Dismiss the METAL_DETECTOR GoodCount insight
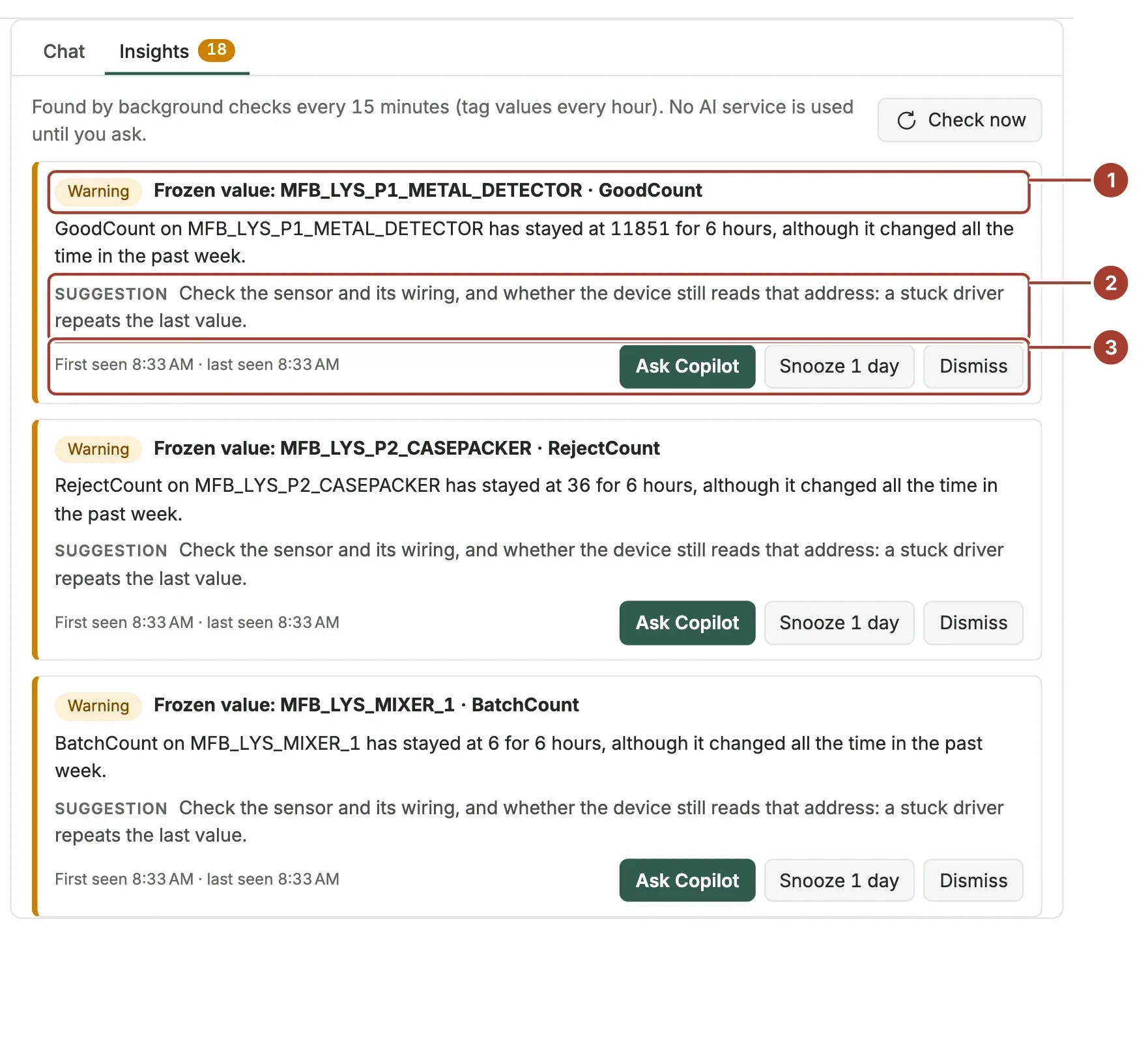This screenshot has height=1039, width=1148. coord(973,366)
